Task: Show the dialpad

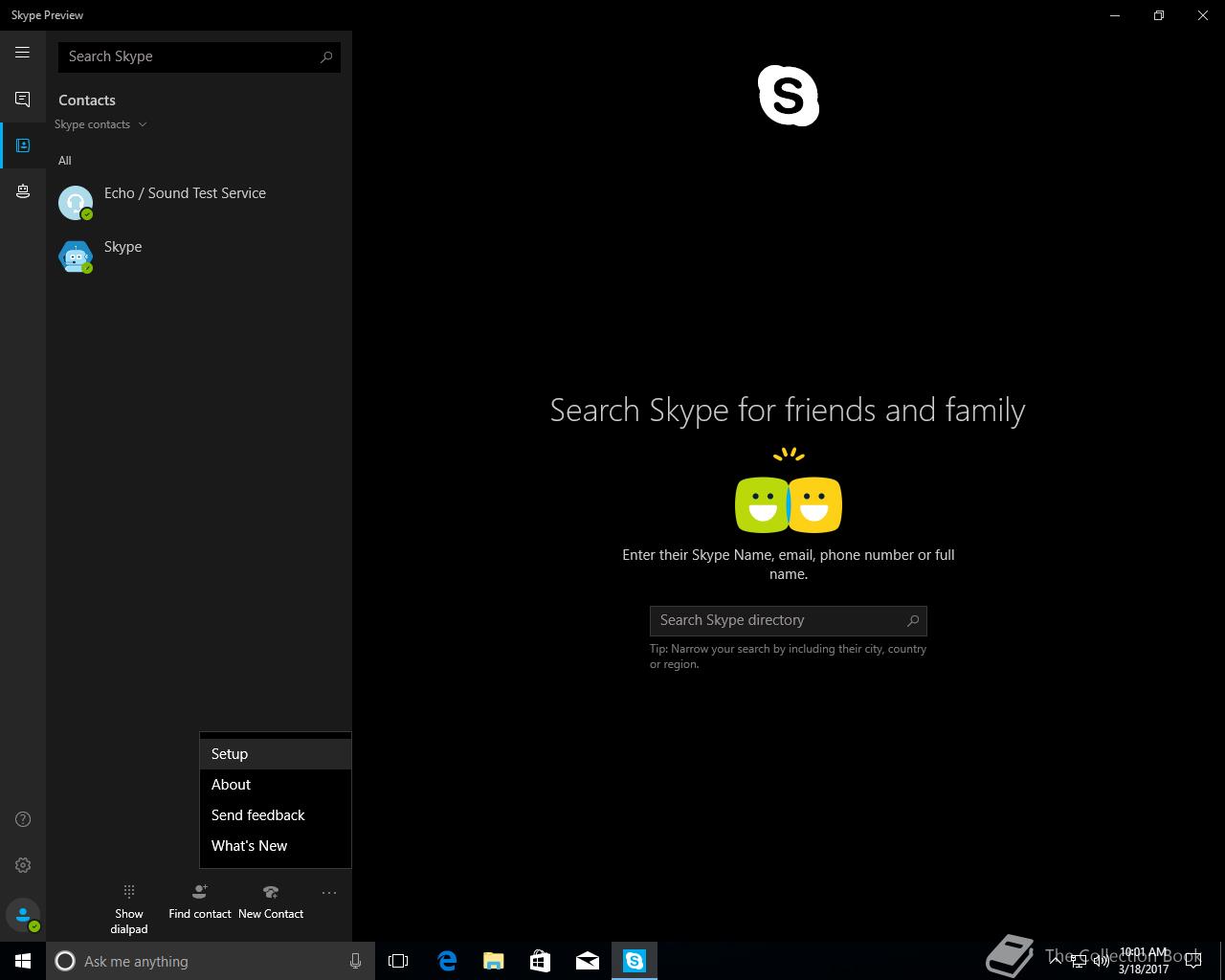Action: click(x=128, y=907)
